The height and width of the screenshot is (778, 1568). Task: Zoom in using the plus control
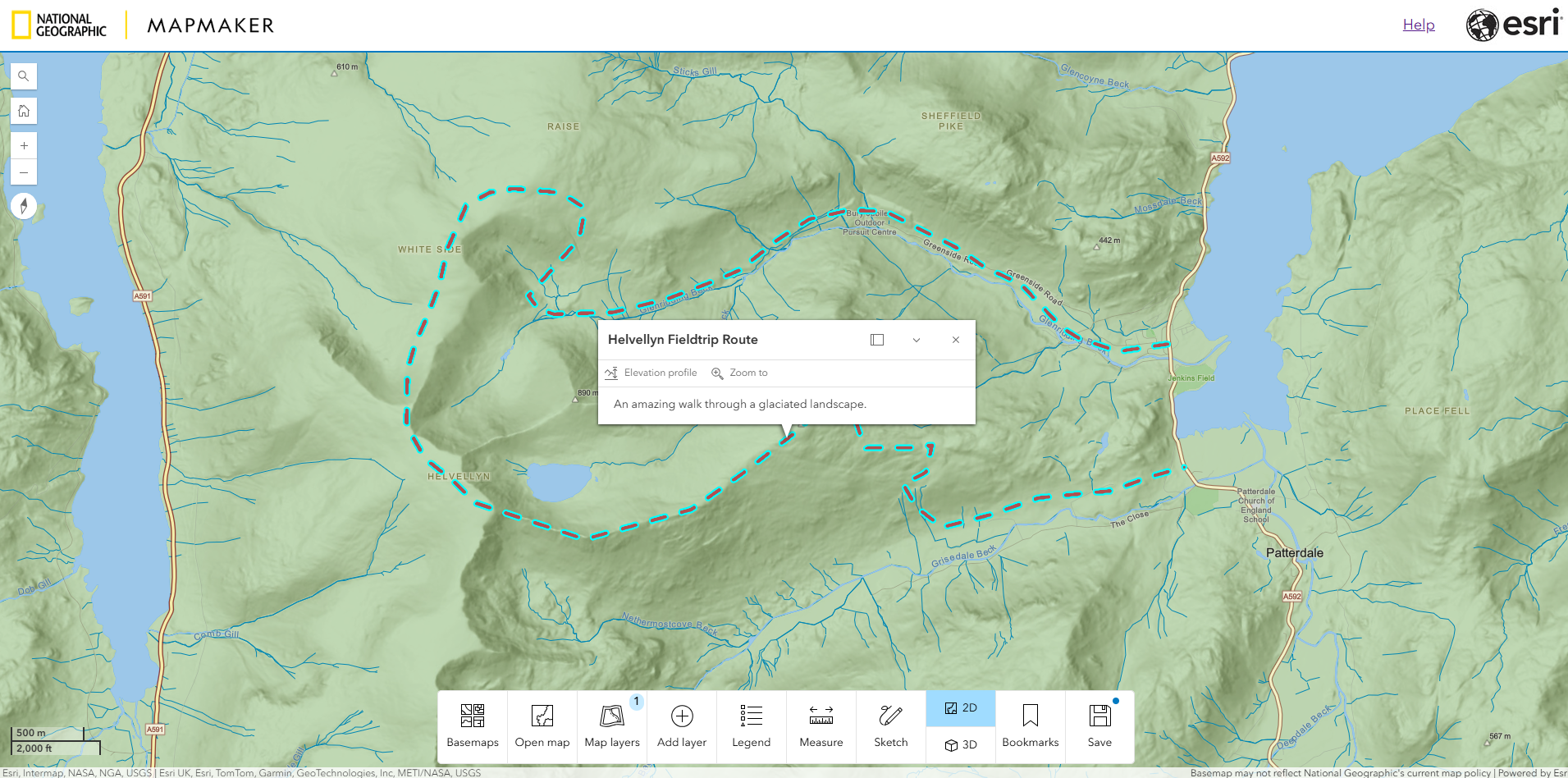[x=24, y=144]
